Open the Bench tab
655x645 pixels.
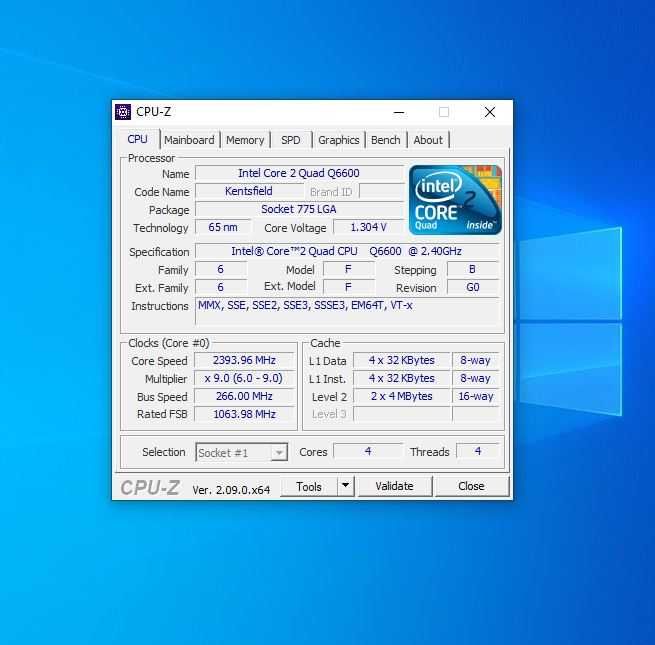[x=386, y=140]
